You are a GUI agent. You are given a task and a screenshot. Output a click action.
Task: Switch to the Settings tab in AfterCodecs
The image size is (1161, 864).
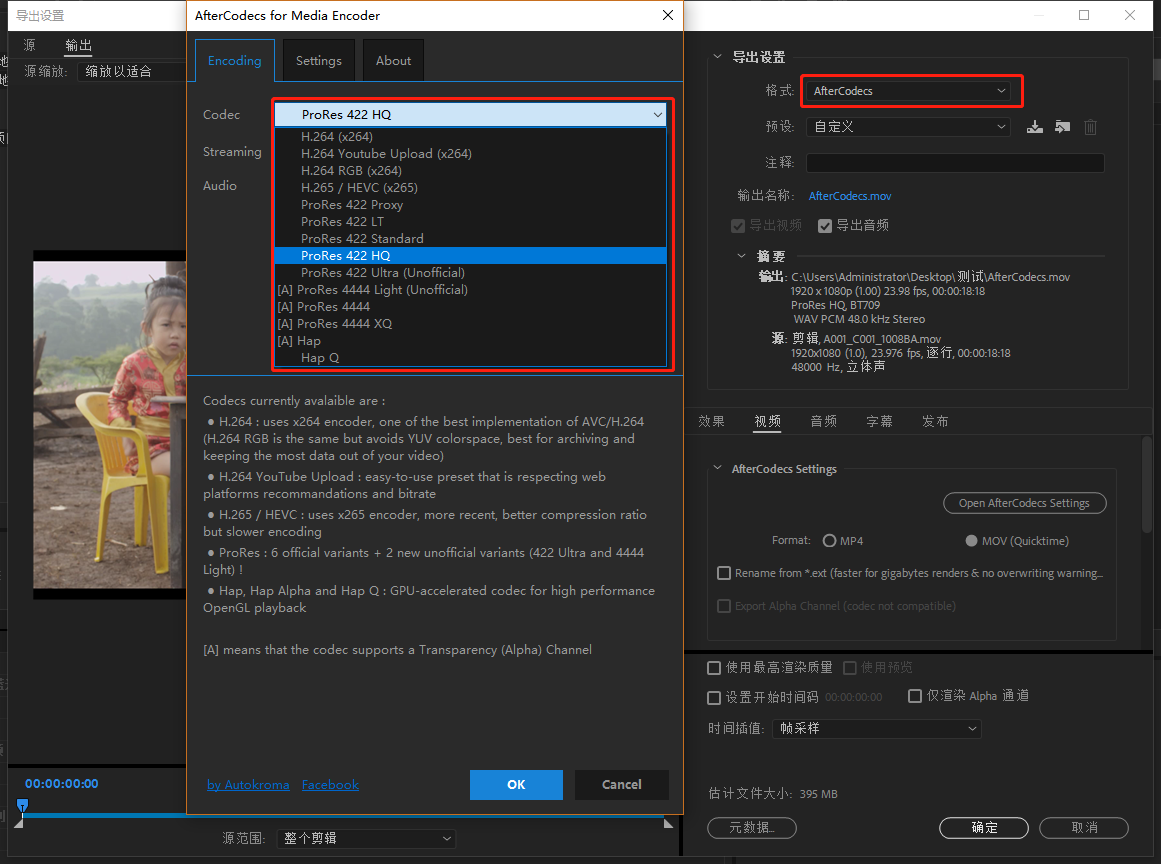coord(318,60)
